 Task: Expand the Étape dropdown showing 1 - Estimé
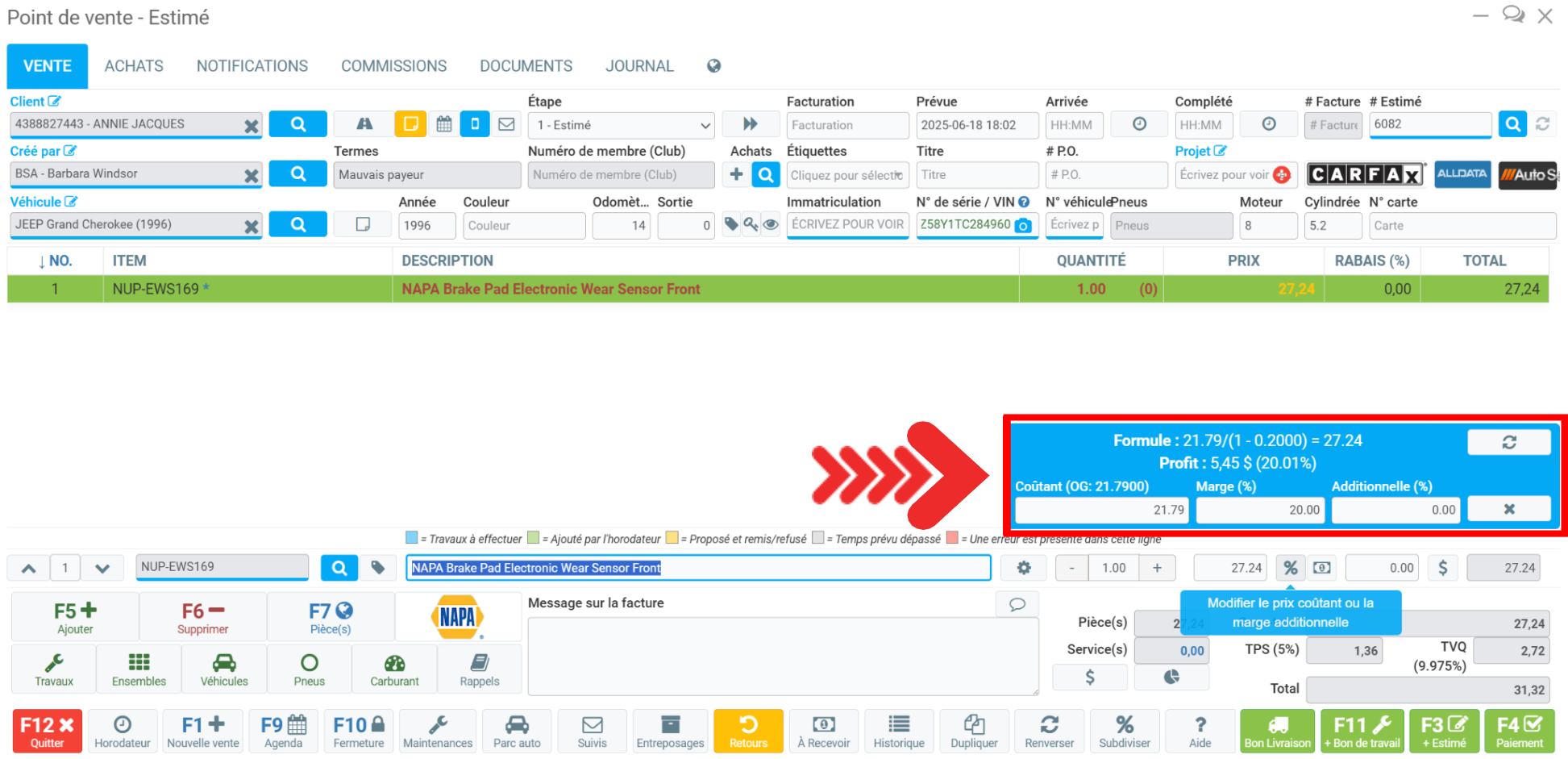[x=621, y=125]
